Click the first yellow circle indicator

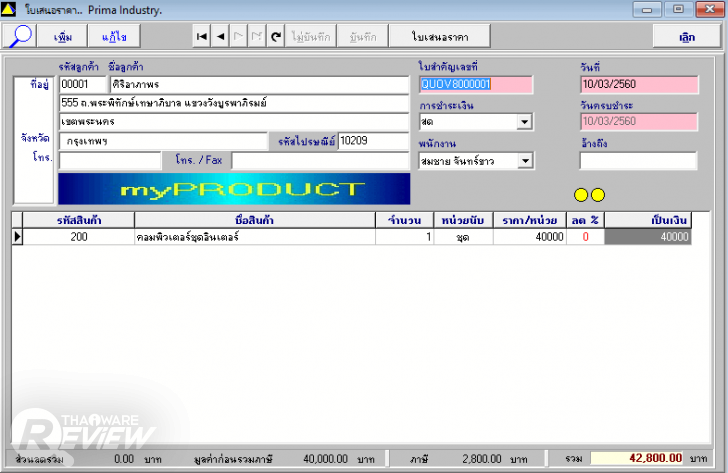[580, 194]
